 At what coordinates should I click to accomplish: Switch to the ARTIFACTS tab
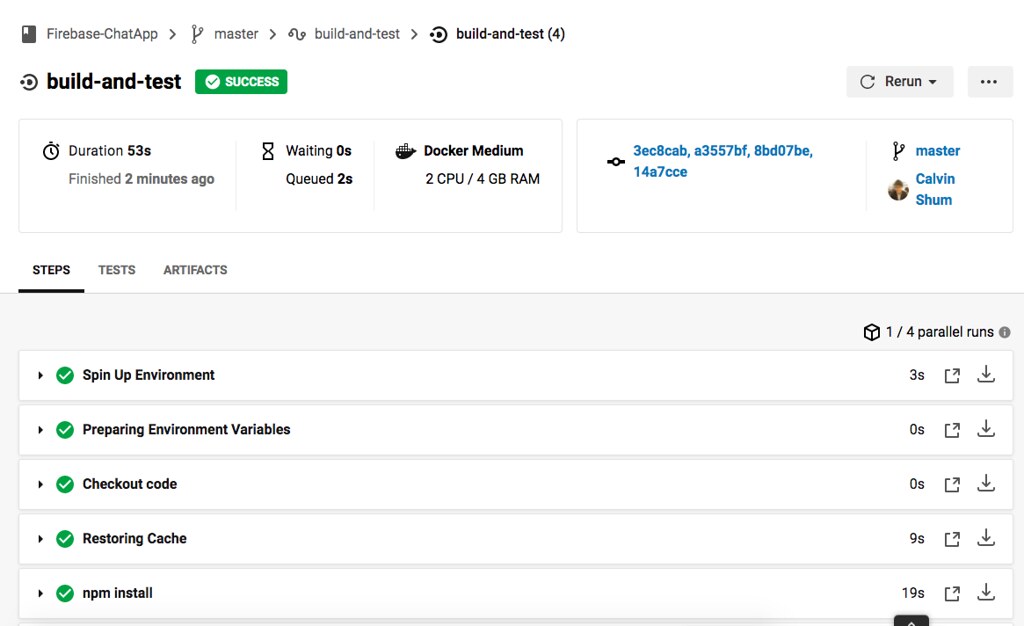point(195,270)
